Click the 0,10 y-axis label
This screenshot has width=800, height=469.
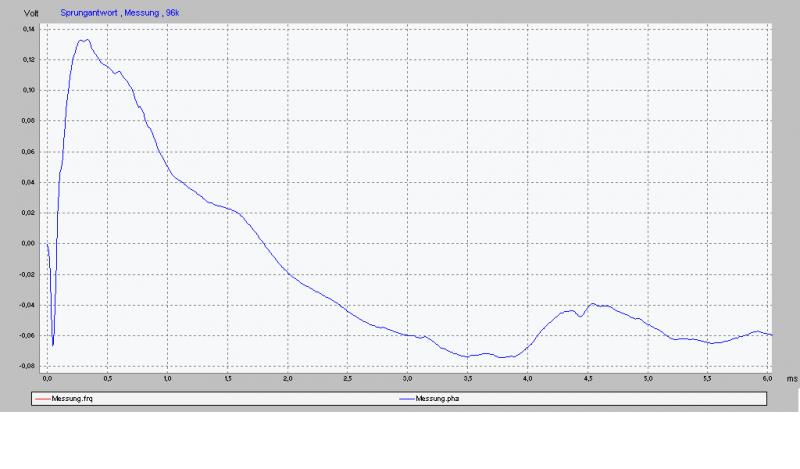tap(29, 90)
